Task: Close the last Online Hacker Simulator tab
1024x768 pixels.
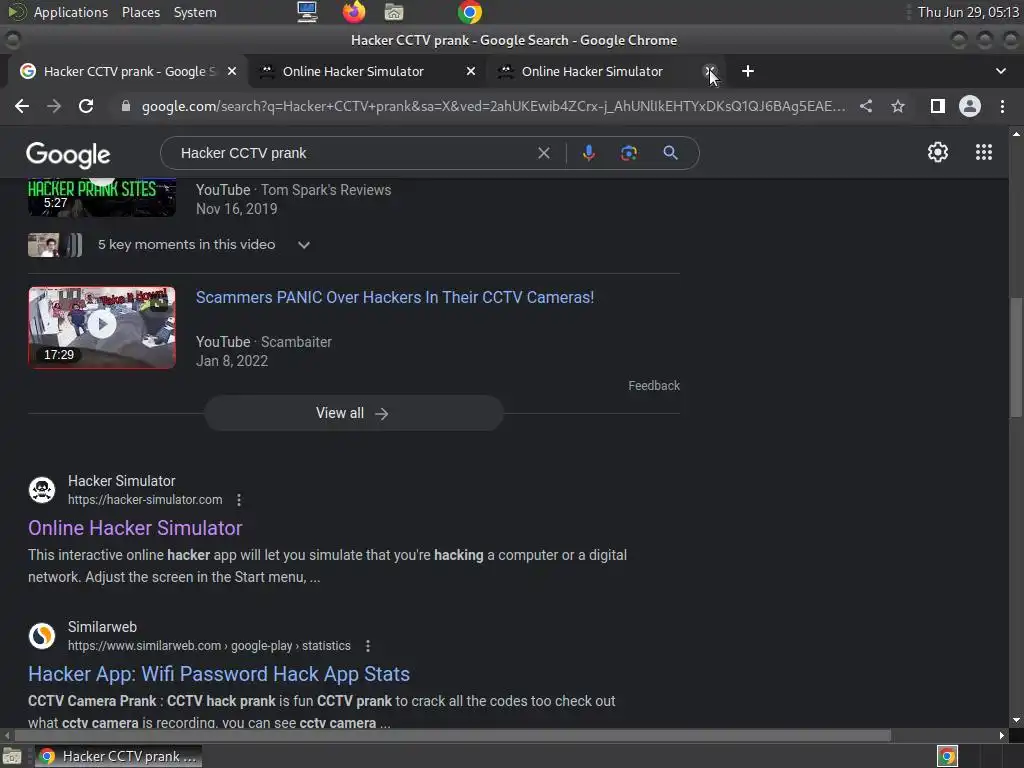Action: click(x=710, y=71)
